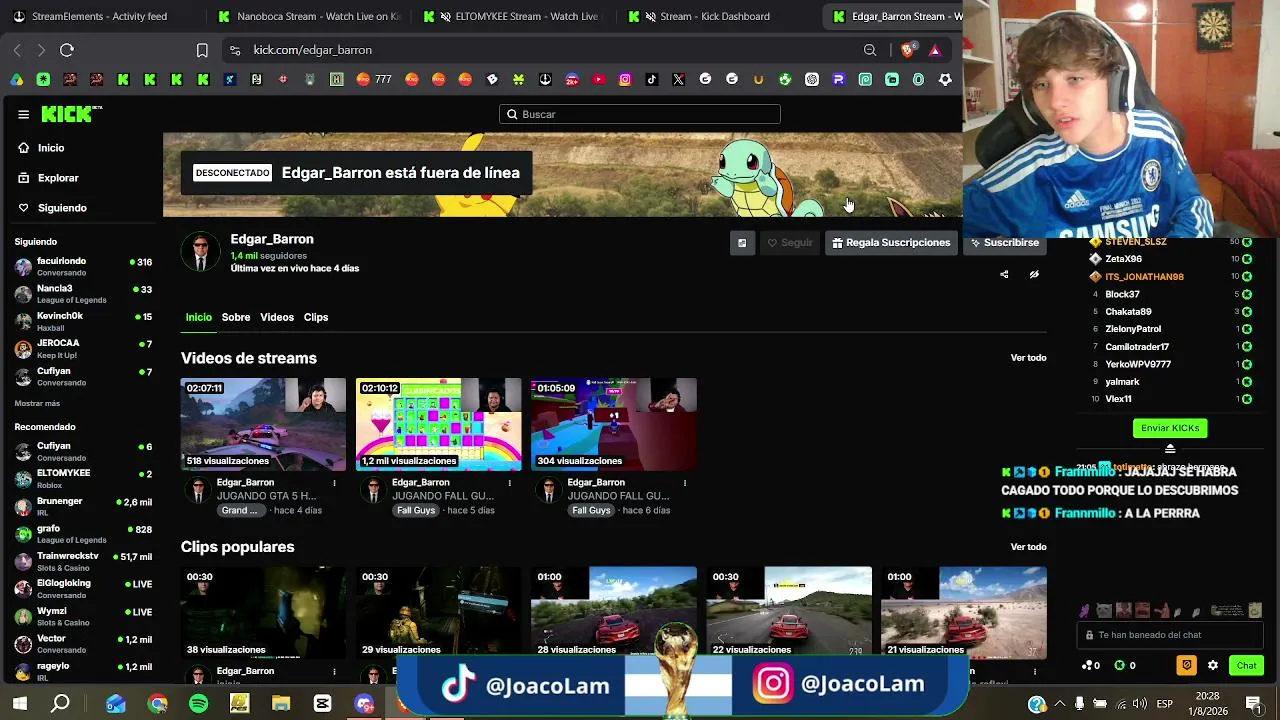Open File Explorer from the taskbar
This screenshot has width=1280, height=720.
(x=281, y=704)
